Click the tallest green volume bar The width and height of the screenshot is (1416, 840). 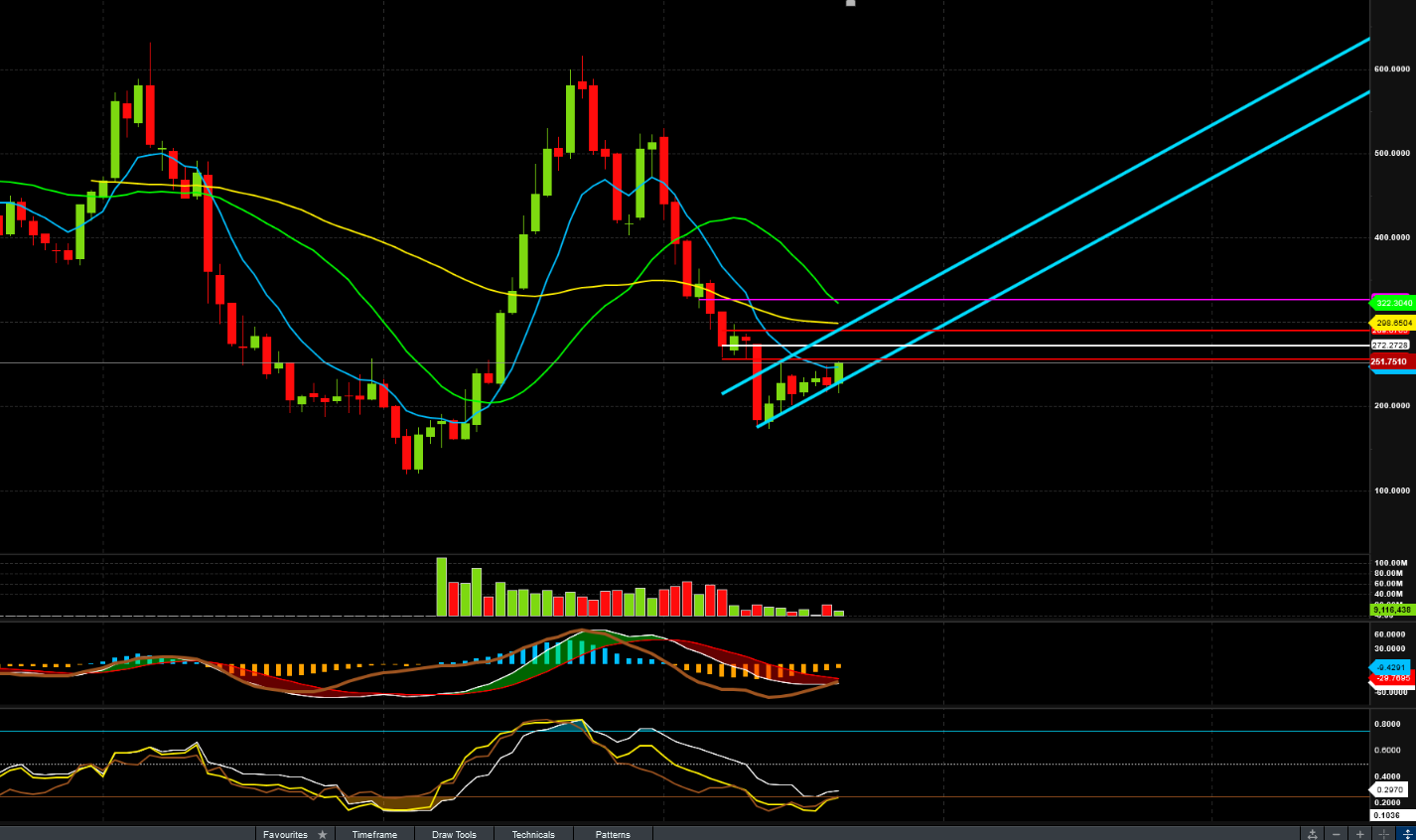tap(442, 587)
